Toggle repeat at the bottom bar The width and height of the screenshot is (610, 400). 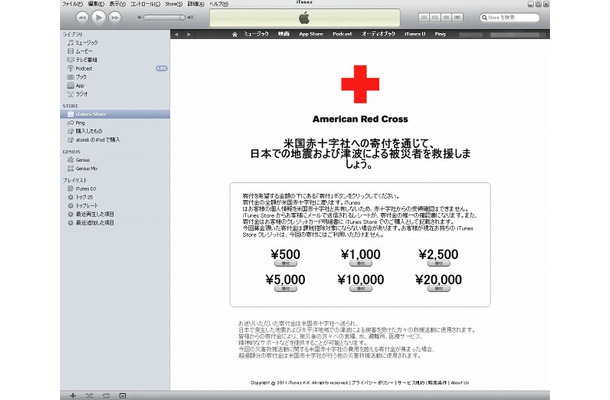pyautogui.click(x=106, y=395)
